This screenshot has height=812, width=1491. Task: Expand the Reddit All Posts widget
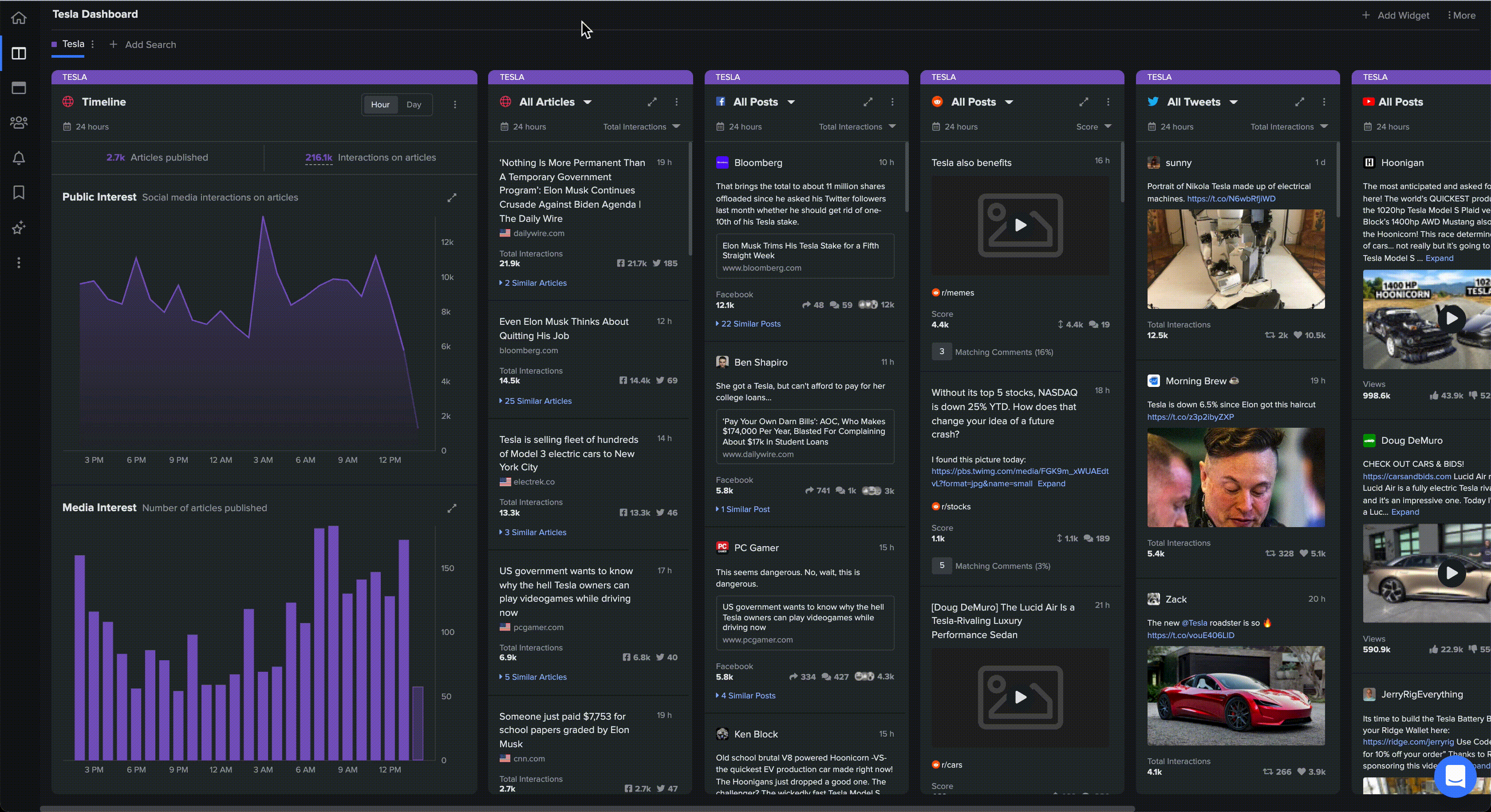(x=1084, y=102)
